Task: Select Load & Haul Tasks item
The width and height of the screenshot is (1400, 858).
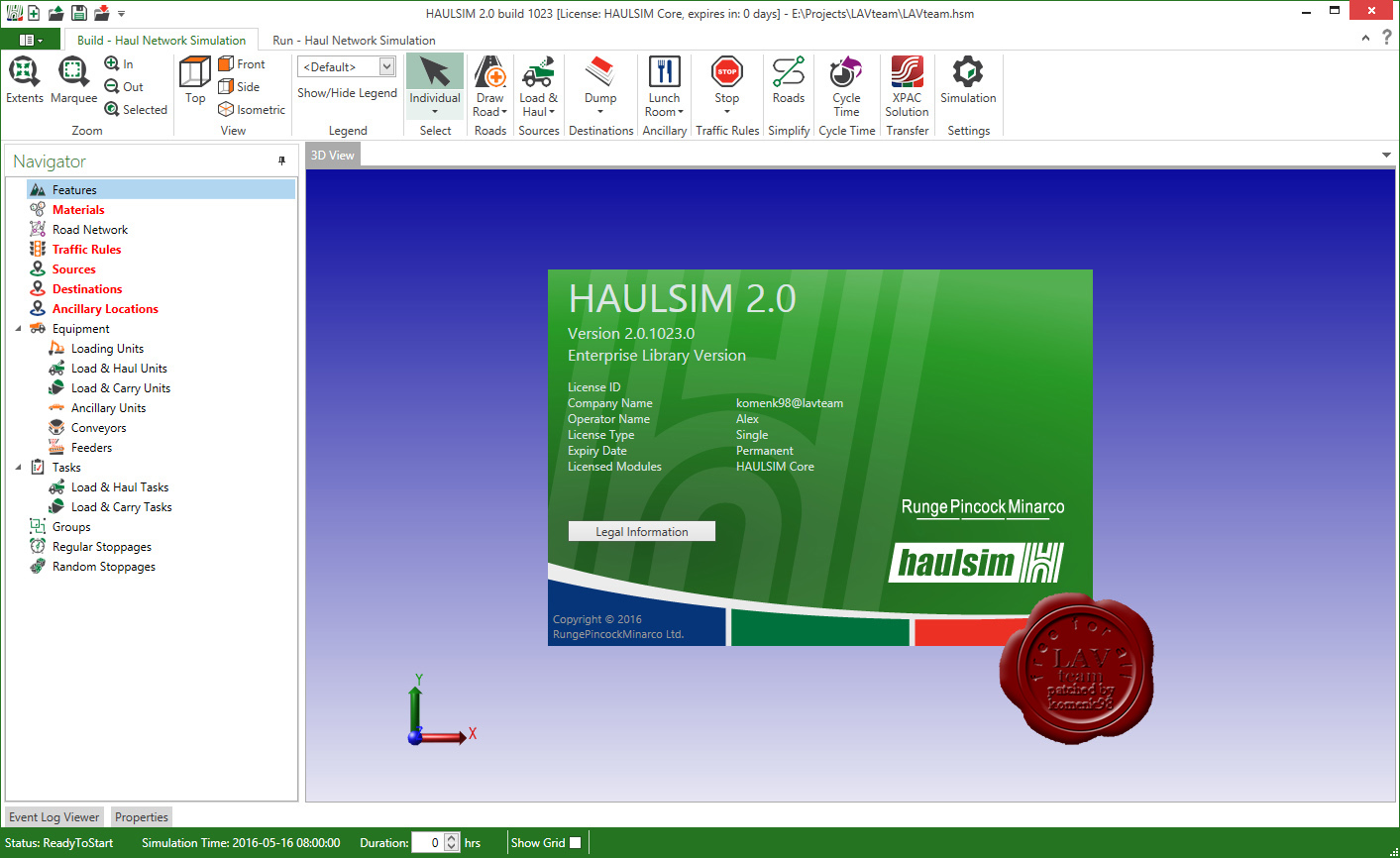Action: (x=119, y=486)
